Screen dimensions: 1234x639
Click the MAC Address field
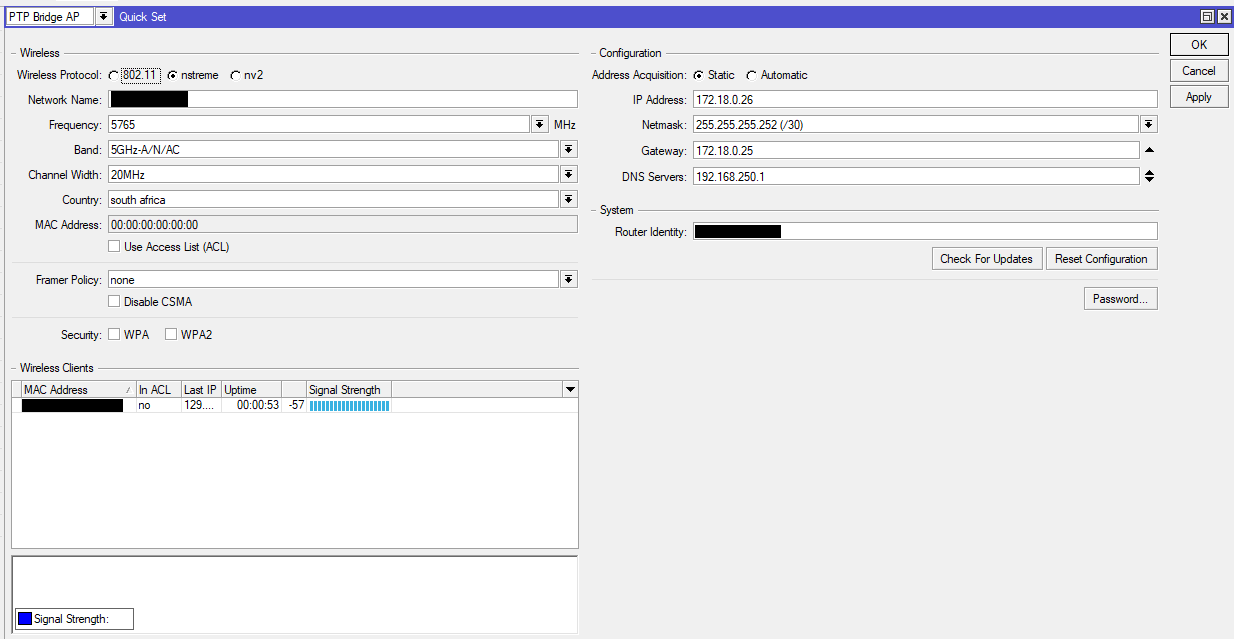(342, 225)
